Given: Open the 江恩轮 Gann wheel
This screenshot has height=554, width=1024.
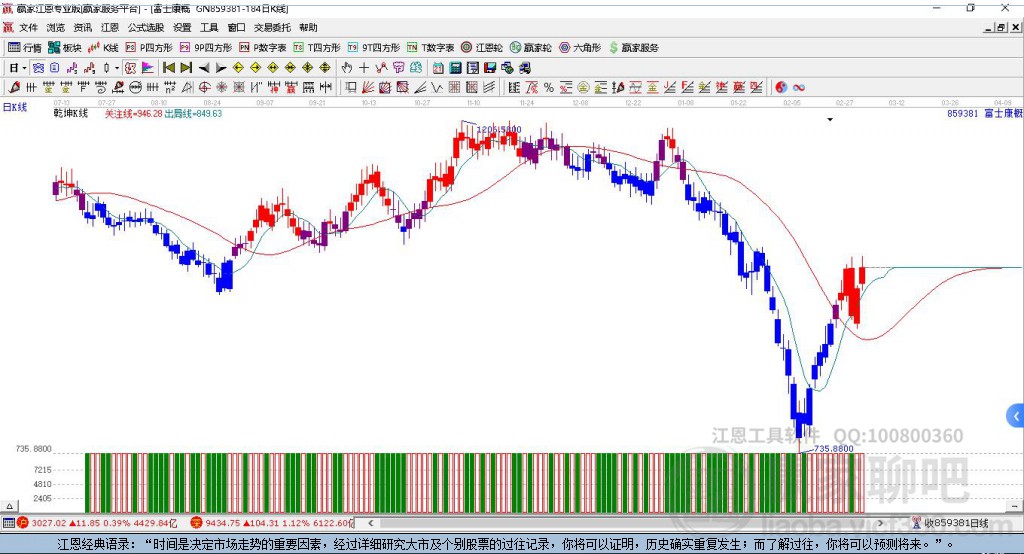Looking at the screenshot, I should 482,48.
